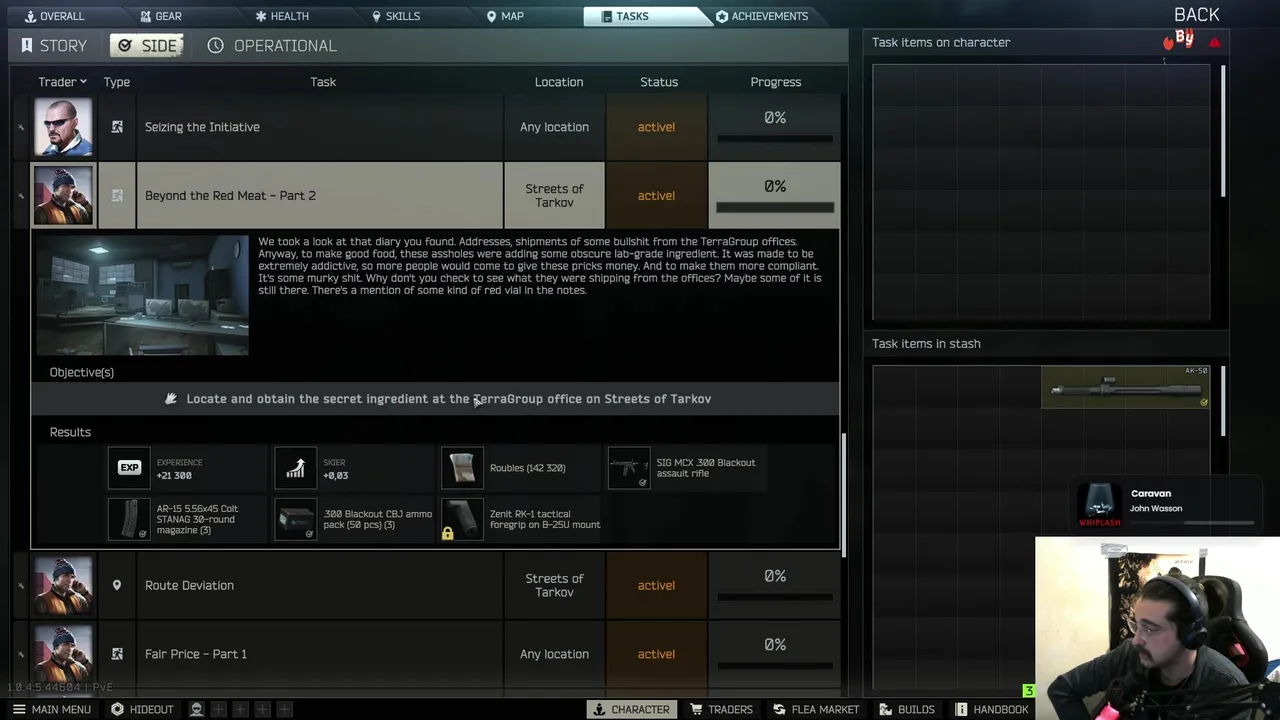
Task: Sort by Task column header
Action: 323,82
